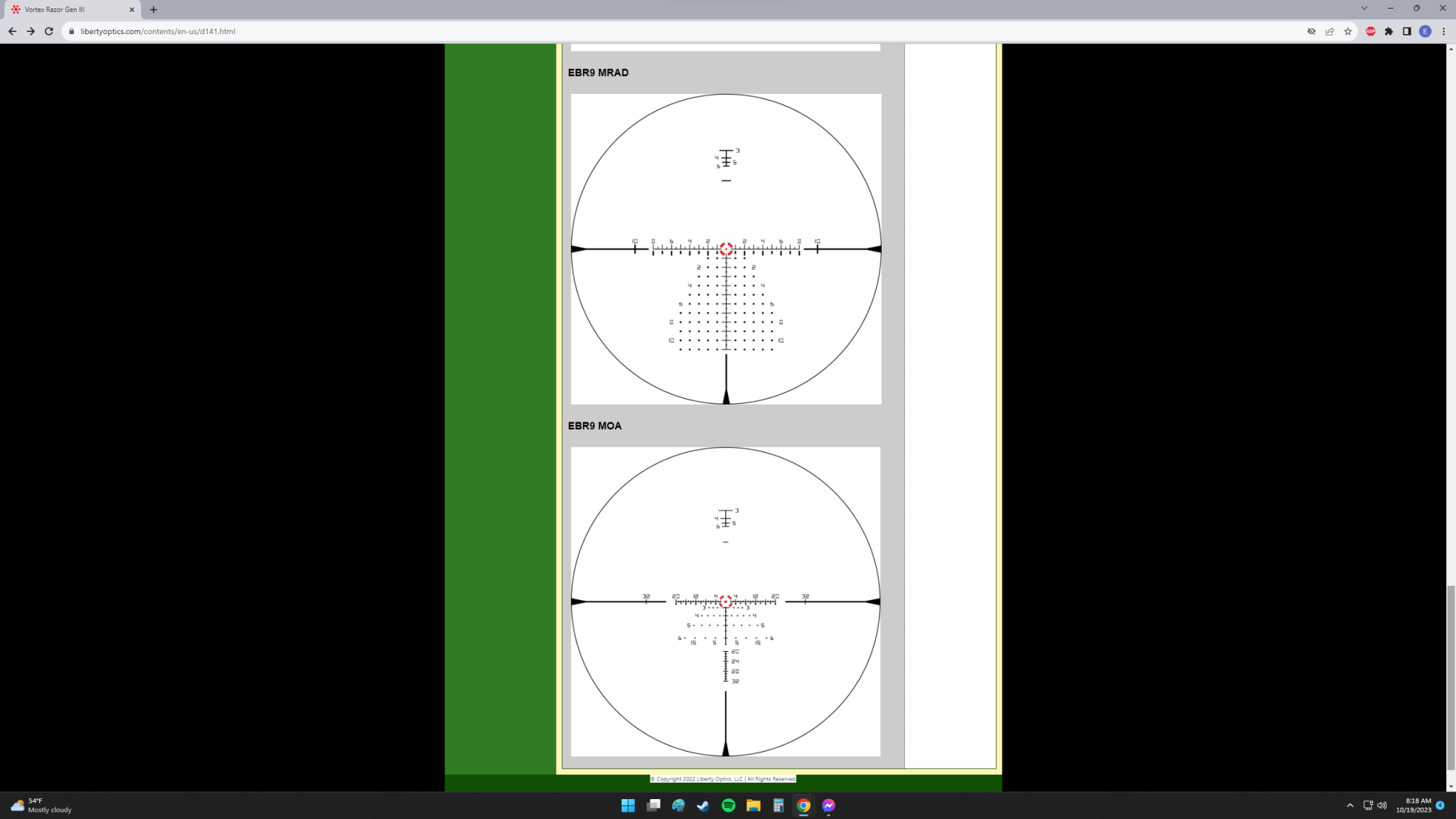Bookmark this tab with the star icon
The image size is (1456, 819).
click(1348, 31)
